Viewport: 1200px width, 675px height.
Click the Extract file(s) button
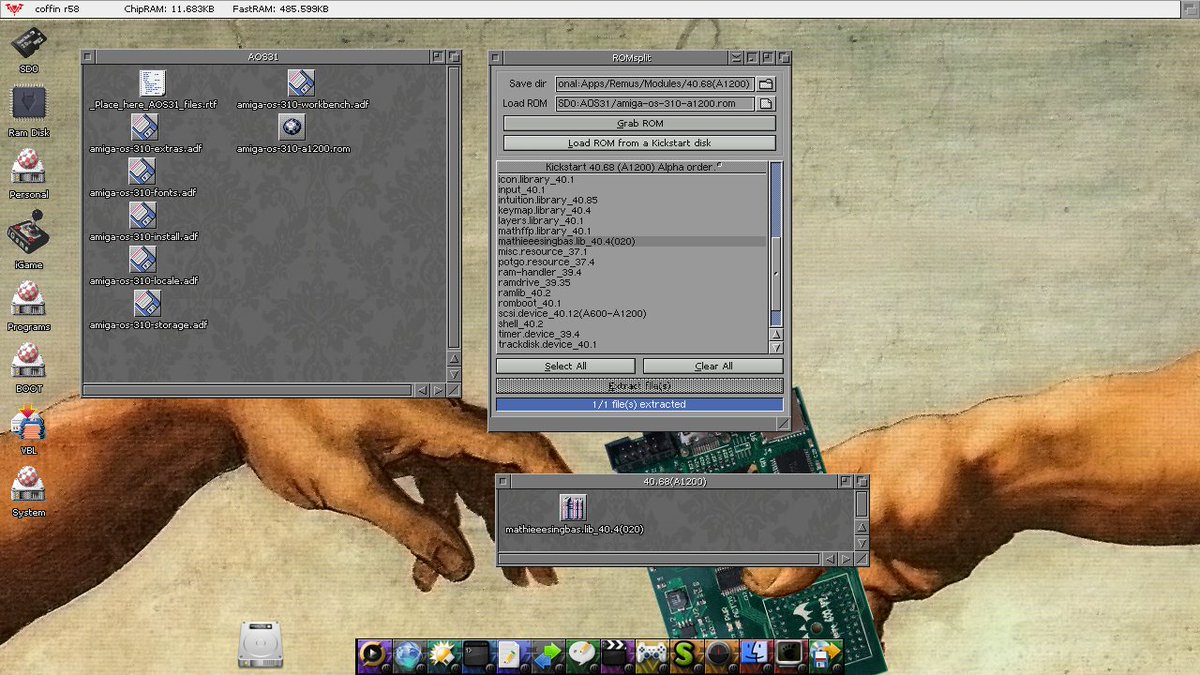[639, 385]
